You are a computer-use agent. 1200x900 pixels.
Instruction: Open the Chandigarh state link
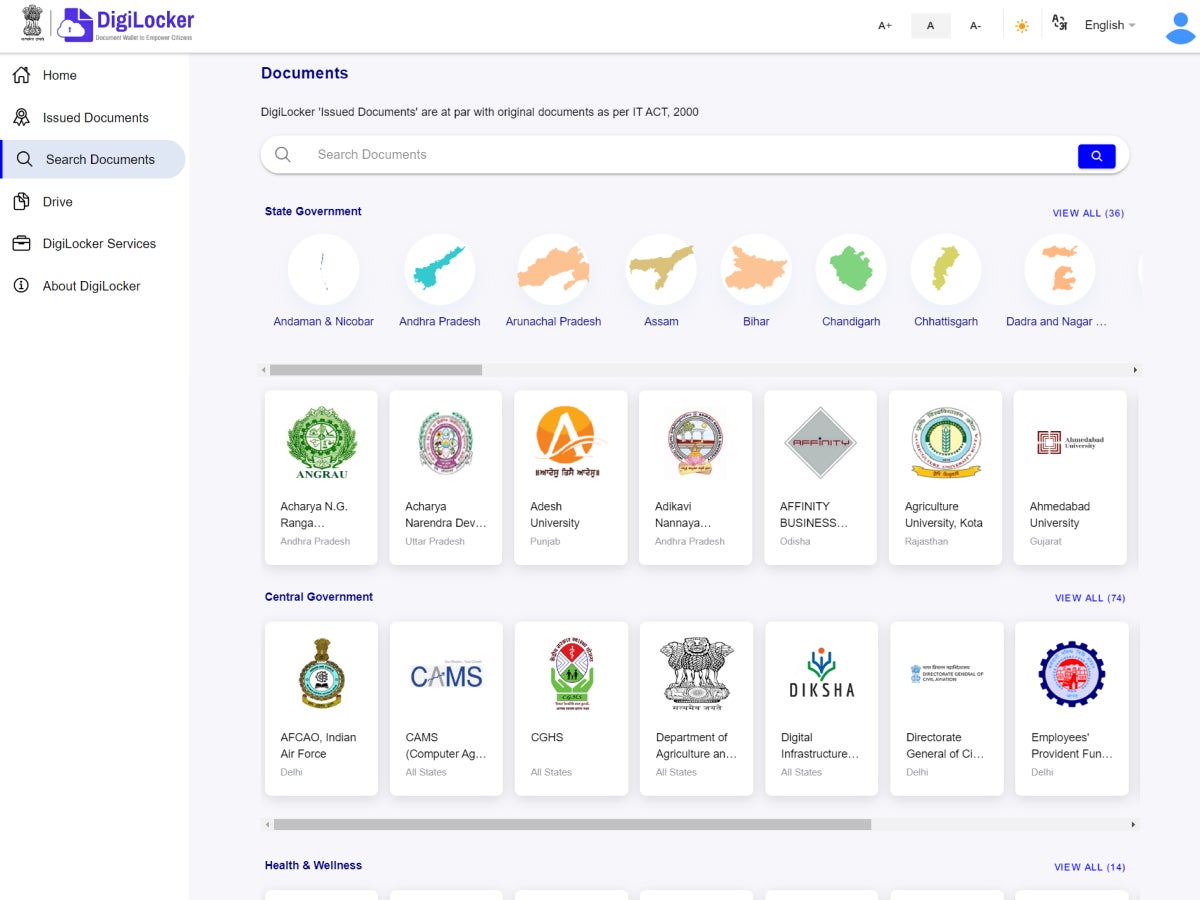point(851,321)
